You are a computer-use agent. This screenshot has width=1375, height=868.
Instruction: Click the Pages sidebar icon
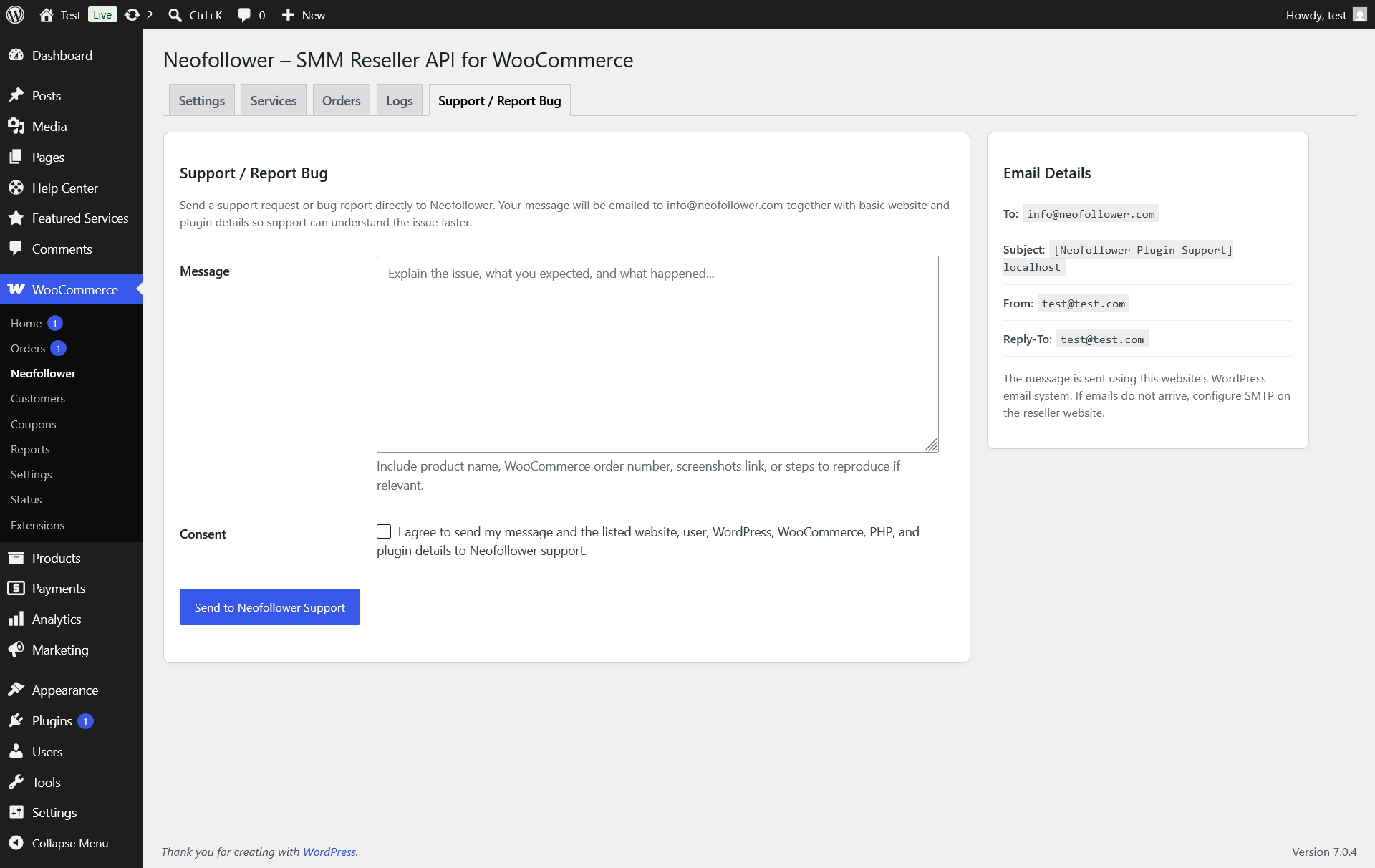pos(16,157)
